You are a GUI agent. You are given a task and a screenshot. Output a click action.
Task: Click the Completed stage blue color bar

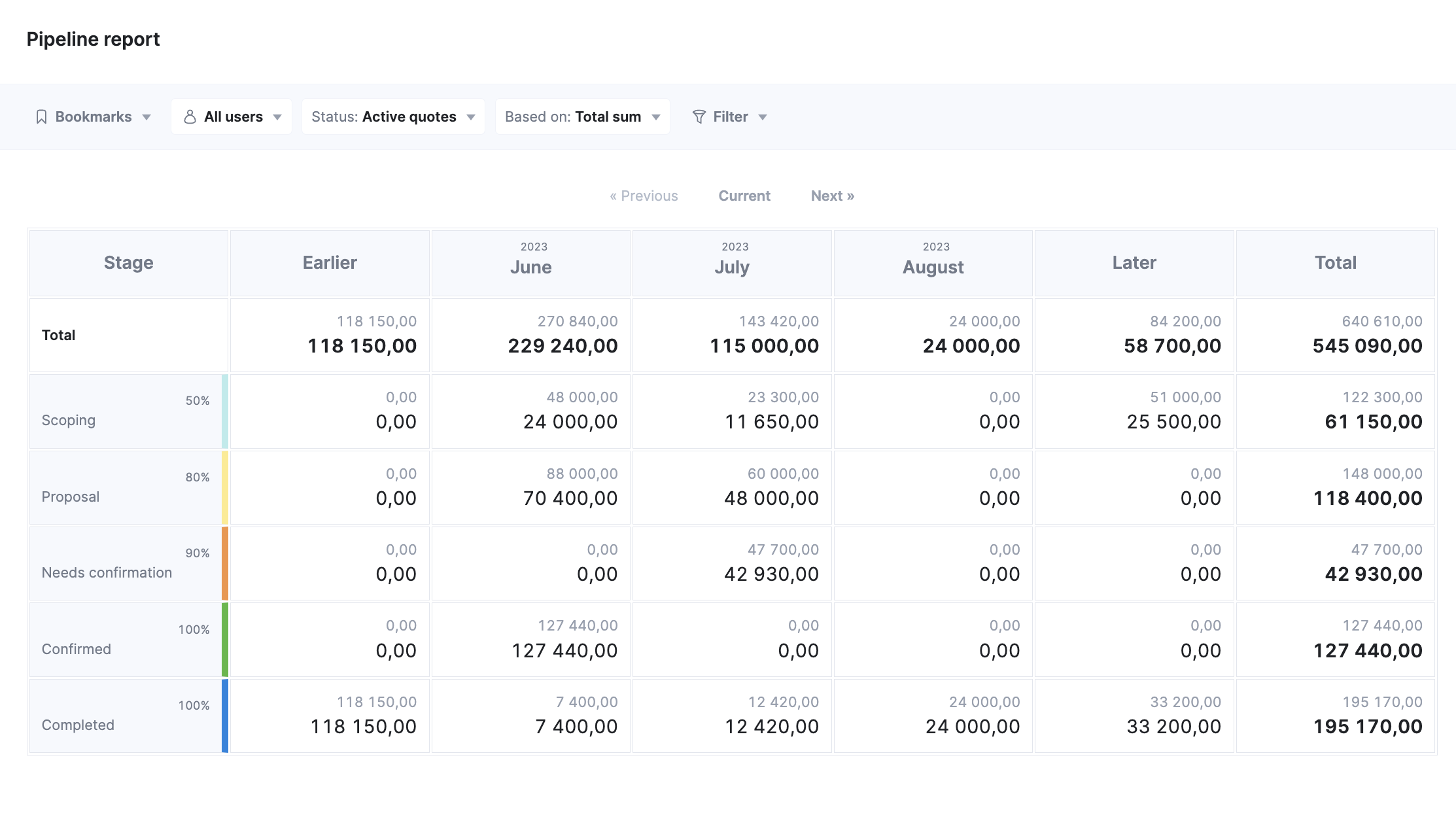[x=225, y=716]
